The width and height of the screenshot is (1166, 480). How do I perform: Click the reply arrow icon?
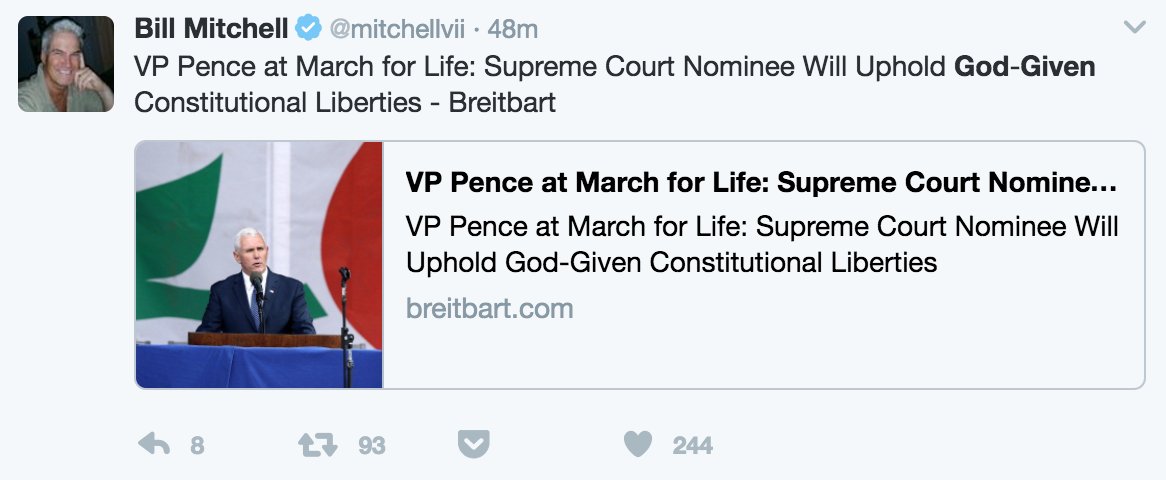[x=154, y=445]
